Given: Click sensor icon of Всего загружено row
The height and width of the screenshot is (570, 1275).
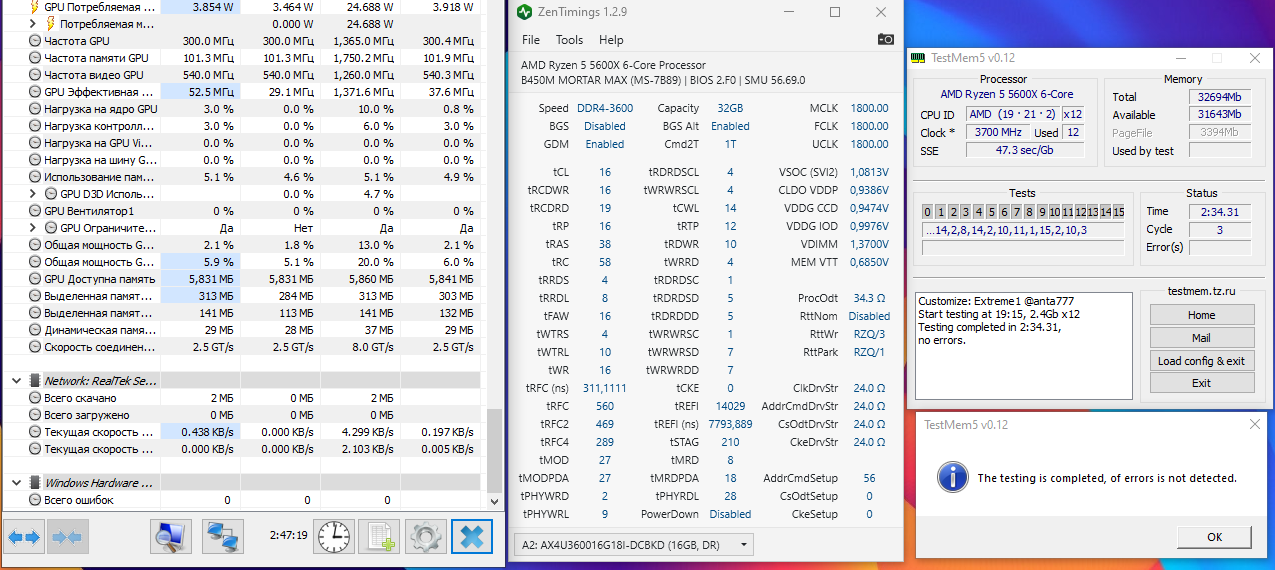Looking at the screenshot, I should [x=35, y=415].
